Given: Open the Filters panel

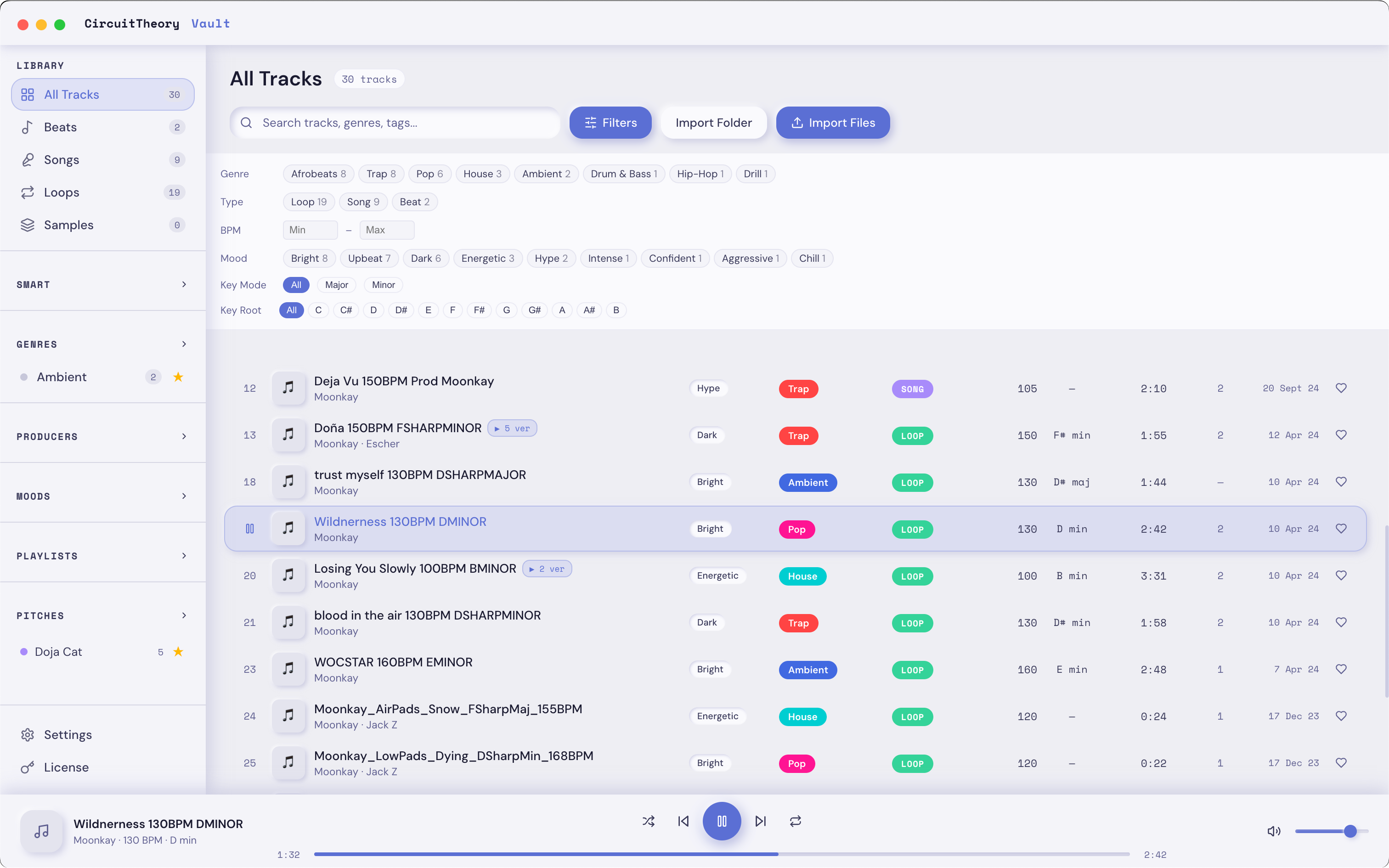Looking at the screenshot, I should coord(610,122).
